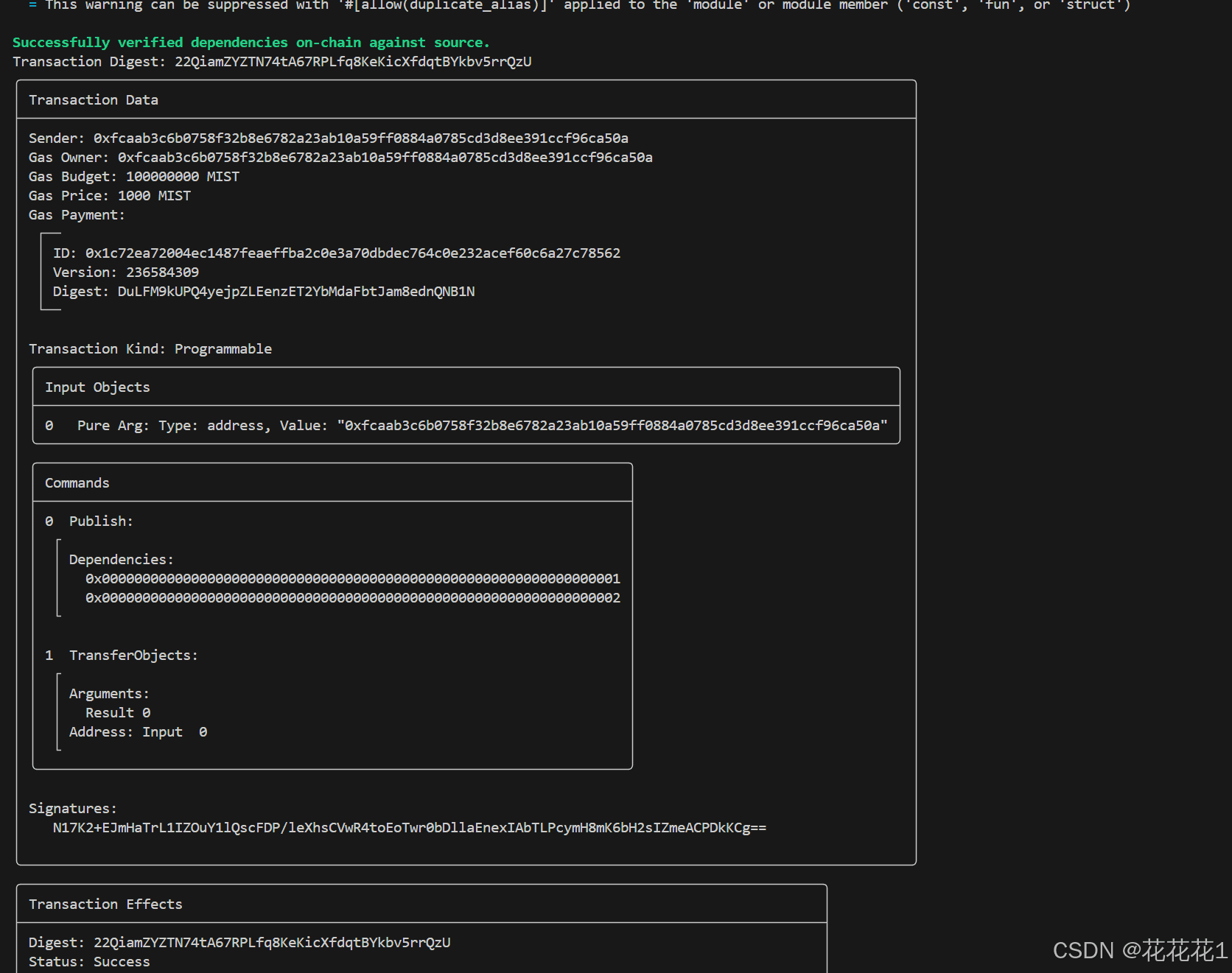Select the dependency address ending in 0001
Viewport: 1232px width, 973px height.
353,579
